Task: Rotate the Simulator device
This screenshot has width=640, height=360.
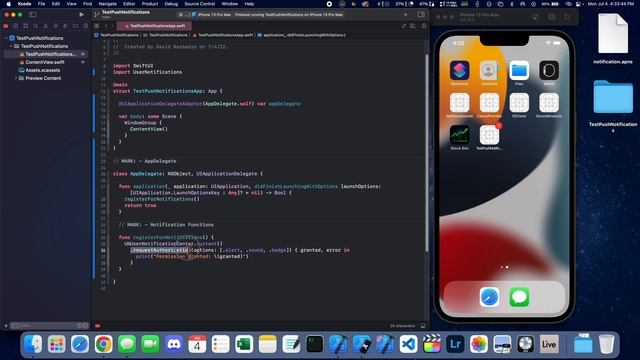Action: coord(567,17)
